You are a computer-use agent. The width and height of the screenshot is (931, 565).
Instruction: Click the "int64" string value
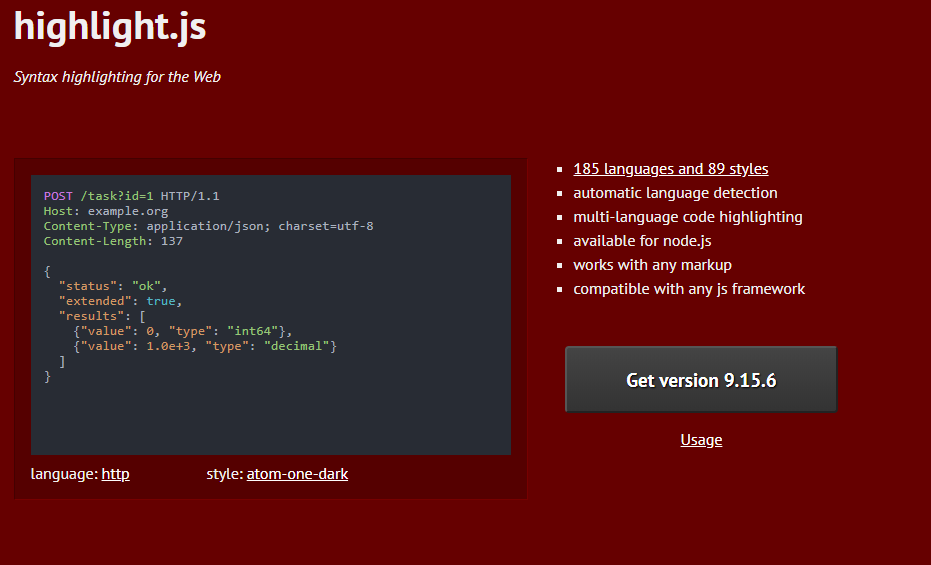tap(252, 331)
